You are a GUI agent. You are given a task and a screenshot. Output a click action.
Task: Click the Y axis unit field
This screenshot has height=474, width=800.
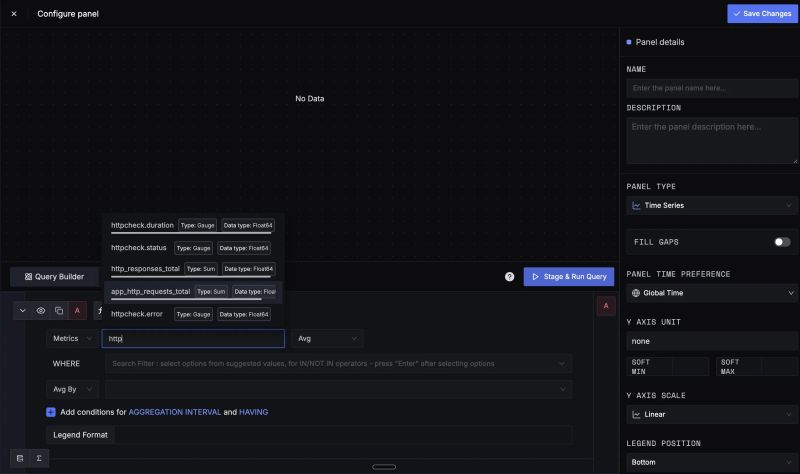click(x=712, y=341)
